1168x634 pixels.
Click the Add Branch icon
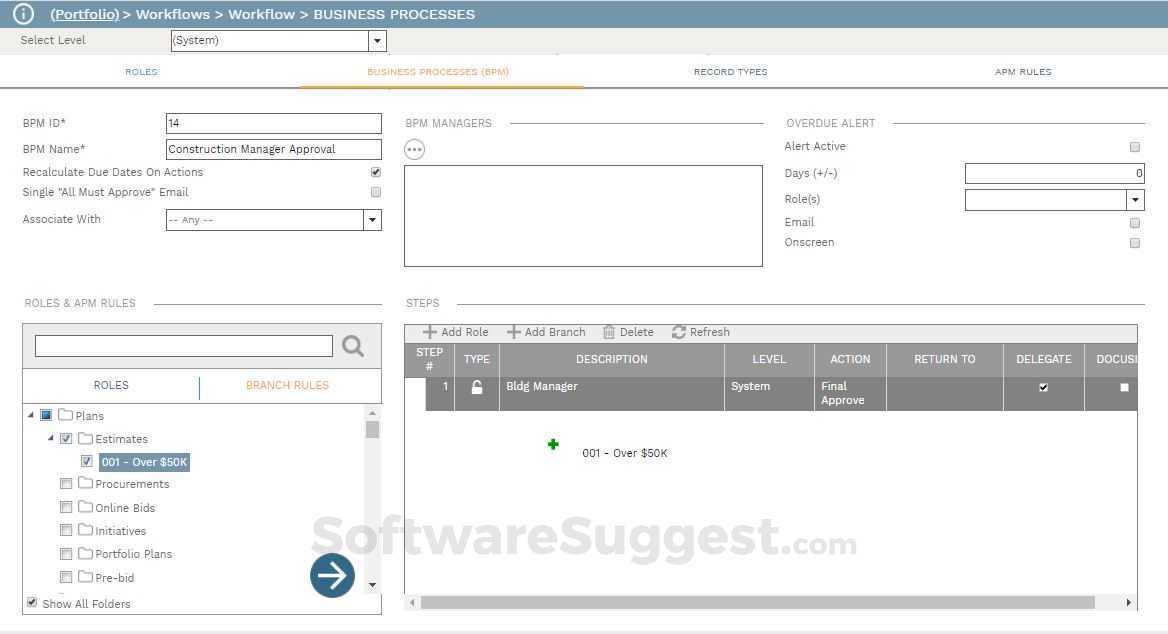tap(513, 332)
